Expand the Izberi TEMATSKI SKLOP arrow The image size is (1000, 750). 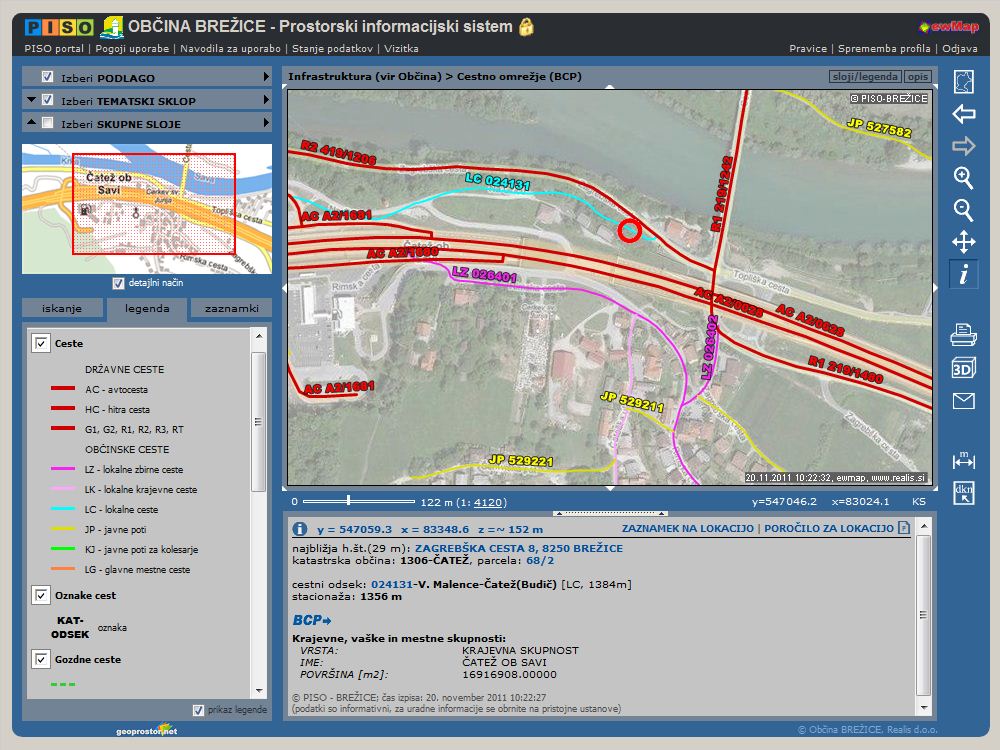tap(266, 100)
